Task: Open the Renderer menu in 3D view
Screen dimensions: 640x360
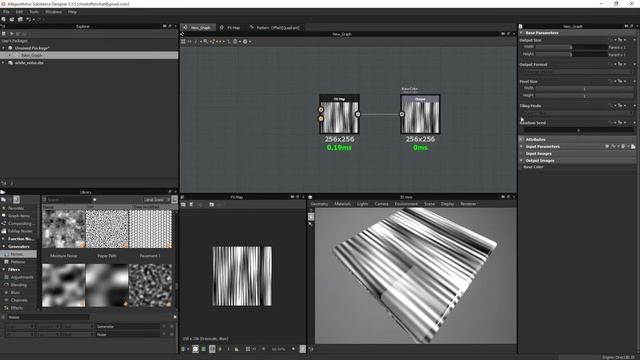Action: click(x=468, y=204)
